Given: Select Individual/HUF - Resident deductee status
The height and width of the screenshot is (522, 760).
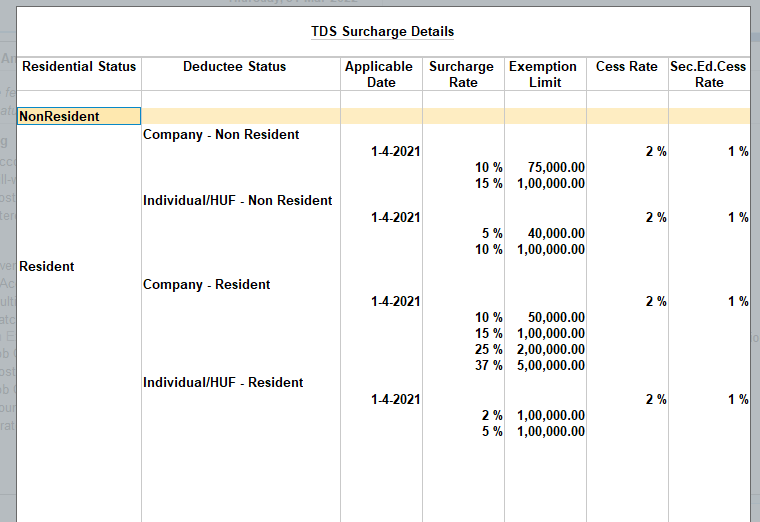Looking at the screenshot, I should coord(223,382).
